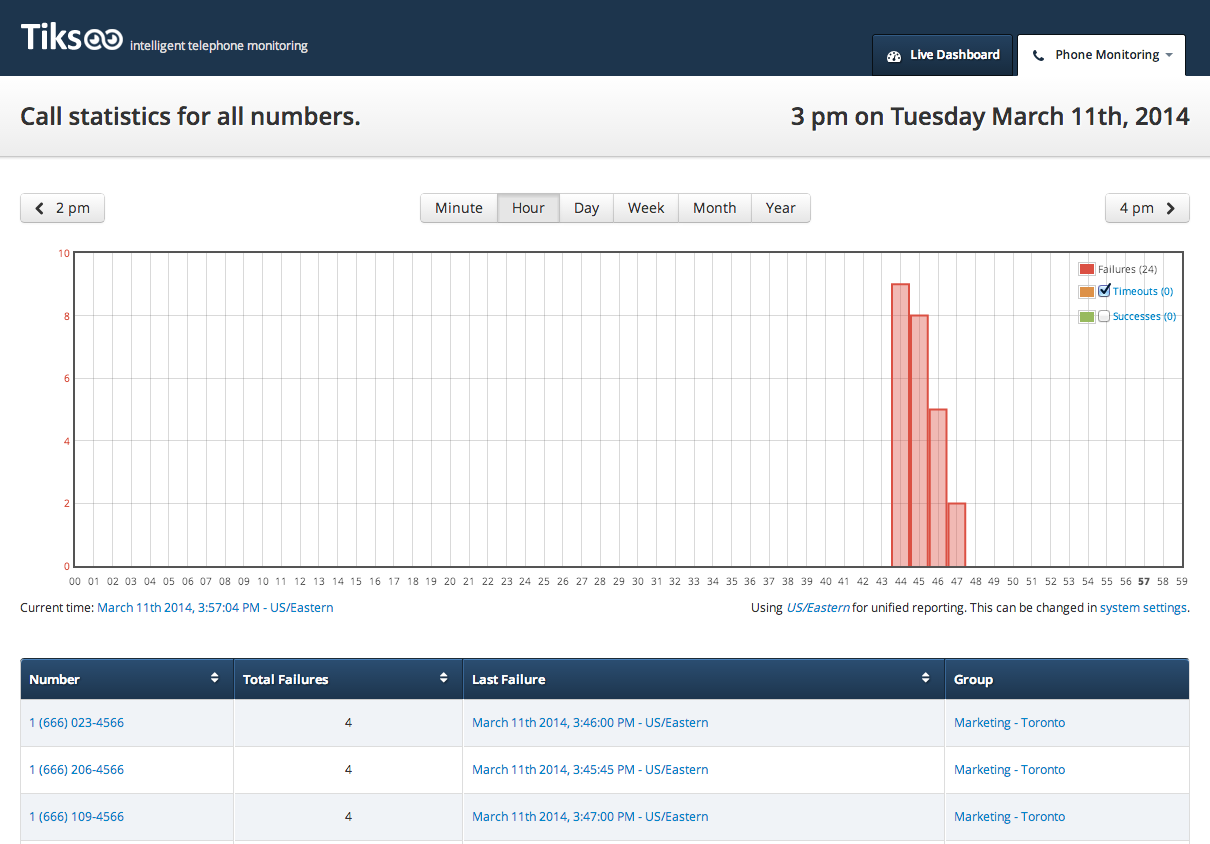The height and width of the screenshot is (844, 1210).
Task: Click the phone icon in Phone Monitoring
Action: click(x=1038, y=55)
